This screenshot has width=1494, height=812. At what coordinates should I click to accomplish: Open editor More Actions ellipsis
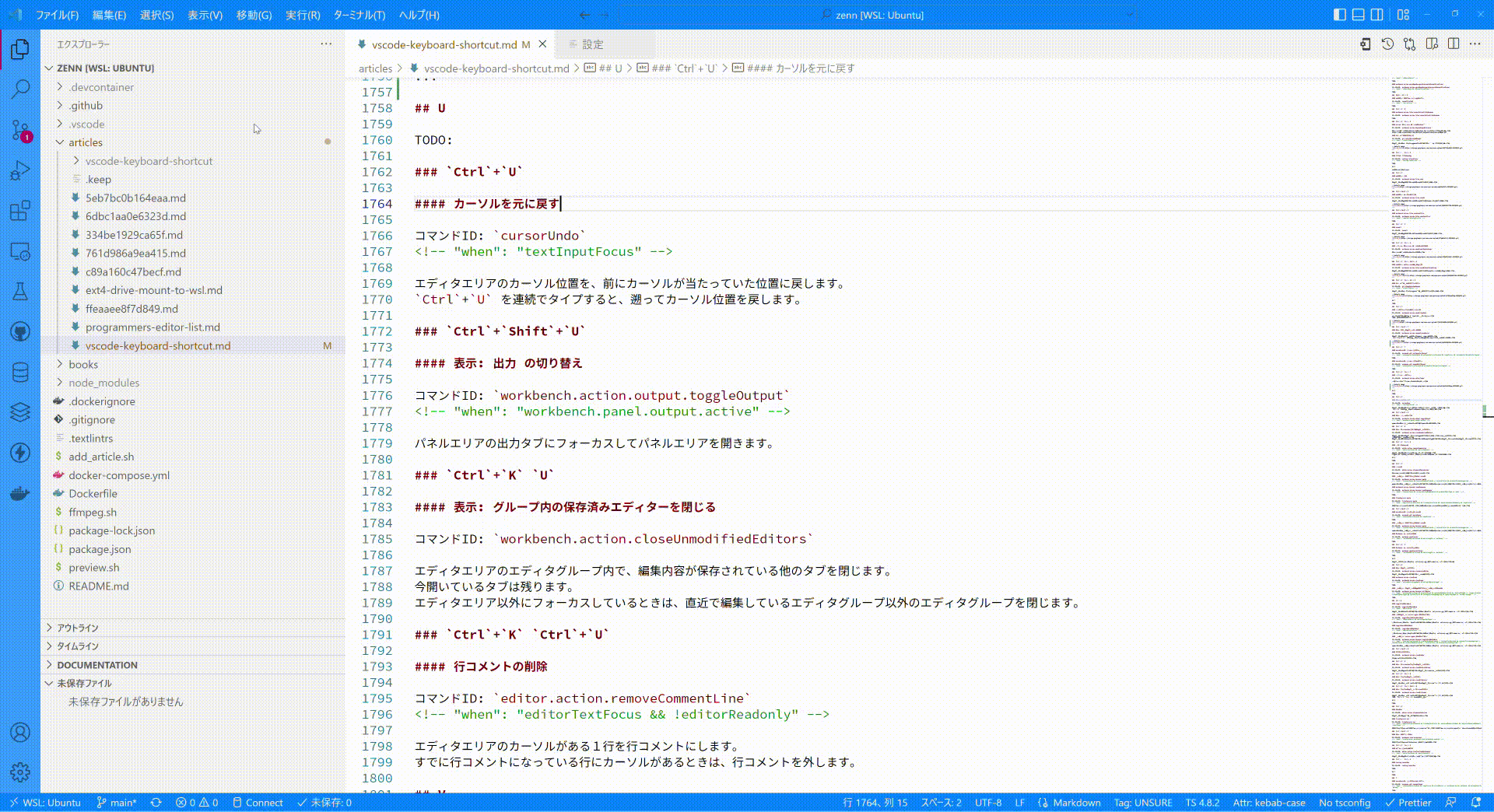point(1475,44)
